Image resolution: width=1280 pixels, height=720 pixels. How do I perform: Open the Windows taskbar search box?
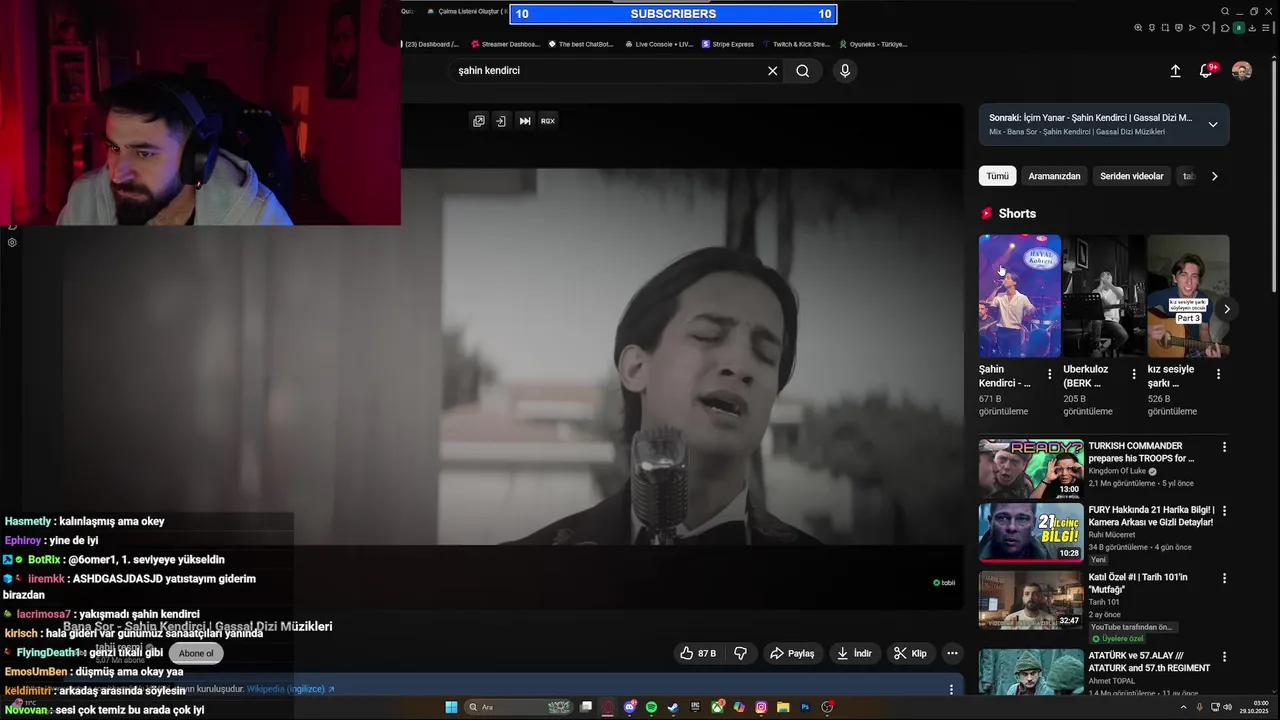pyautogui.click(x=518, y=707)
